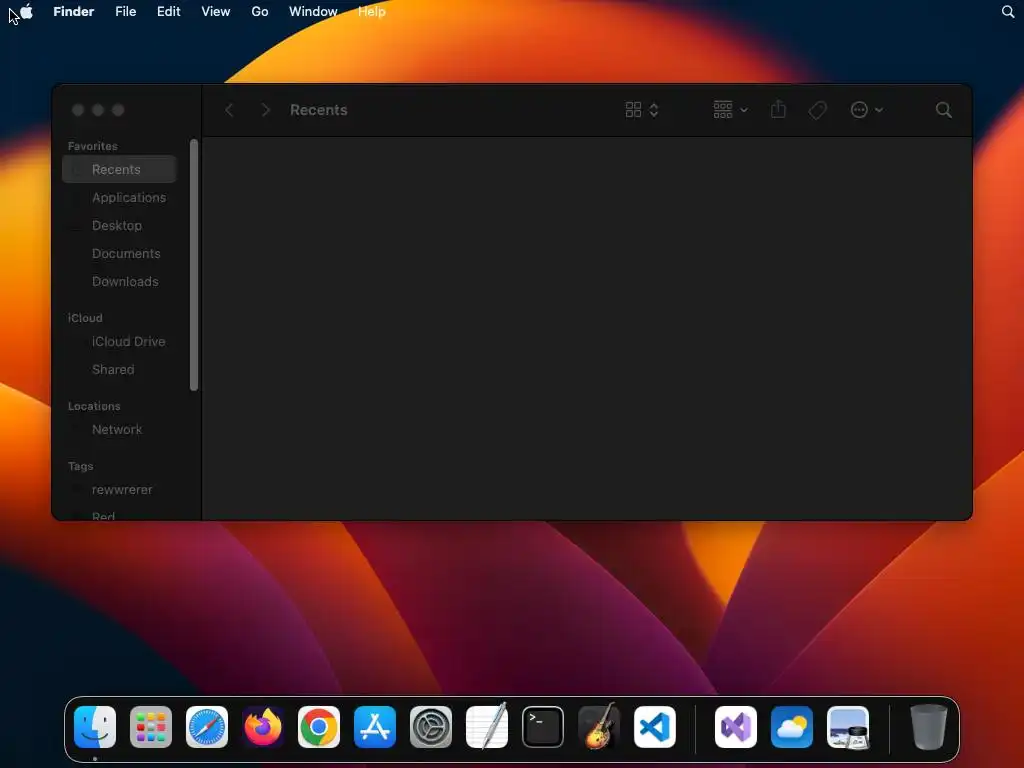Click the iCloud section heading
Image resolution: width=1024 pixels, height=768 pixels.
[85, 318]
